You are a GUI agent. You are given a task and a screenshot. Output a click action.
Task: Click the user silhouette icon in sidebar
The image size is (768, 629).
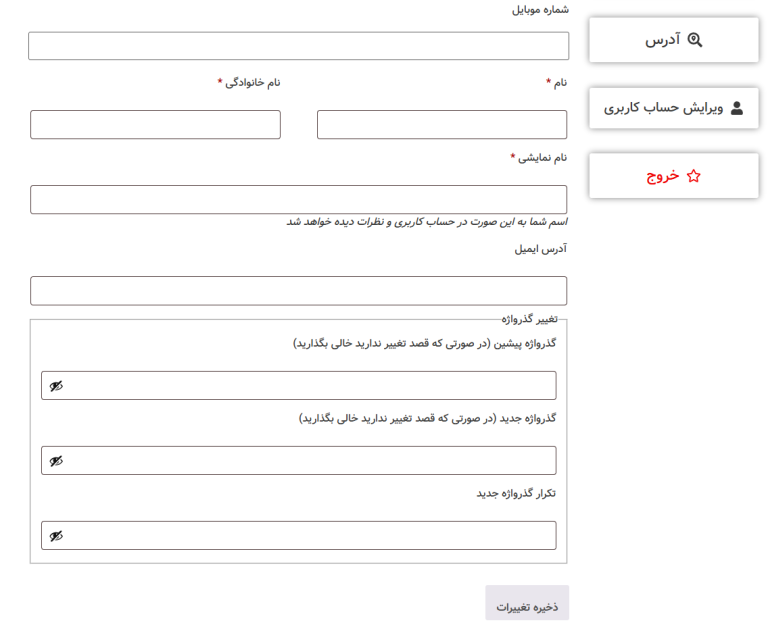(x=737, y=108)
